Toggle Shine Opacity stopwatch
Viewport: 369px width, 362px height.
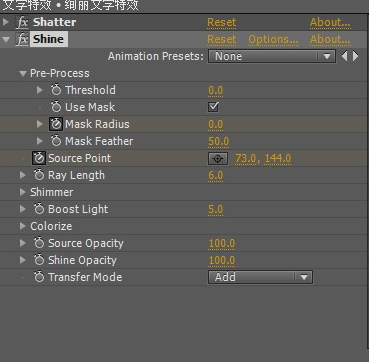39,260
